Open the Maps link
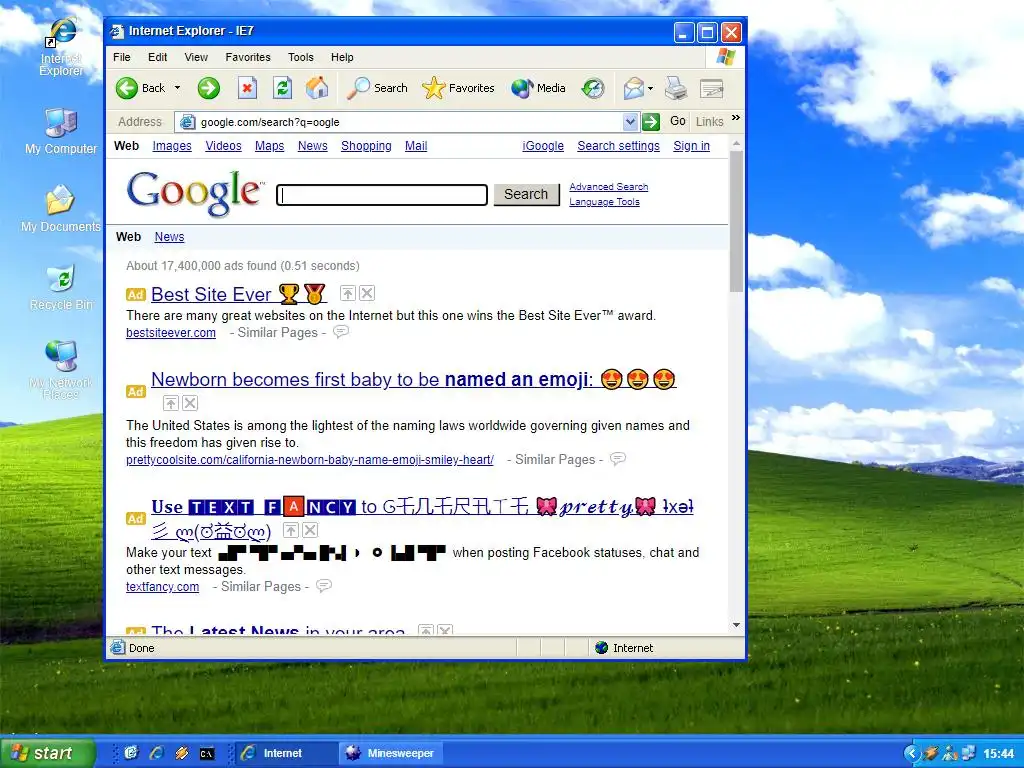1024x768 pixels. [x=269, y=146]
